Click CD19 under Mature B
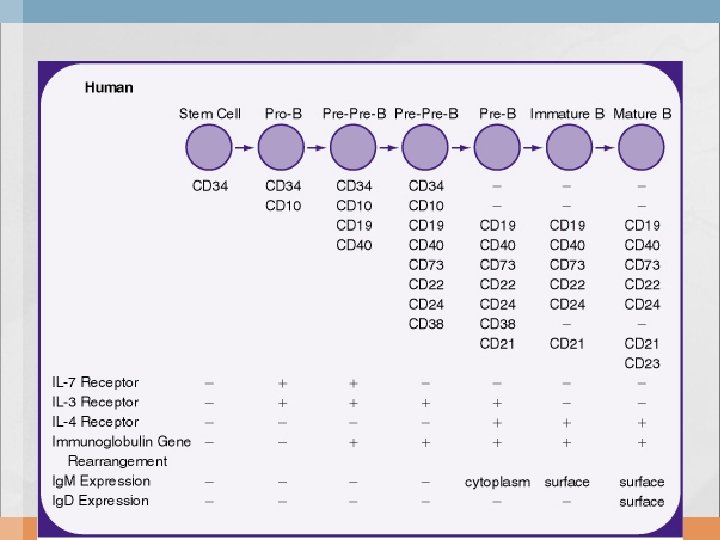This screenshot has width=720, height=540. coord(642,225)
